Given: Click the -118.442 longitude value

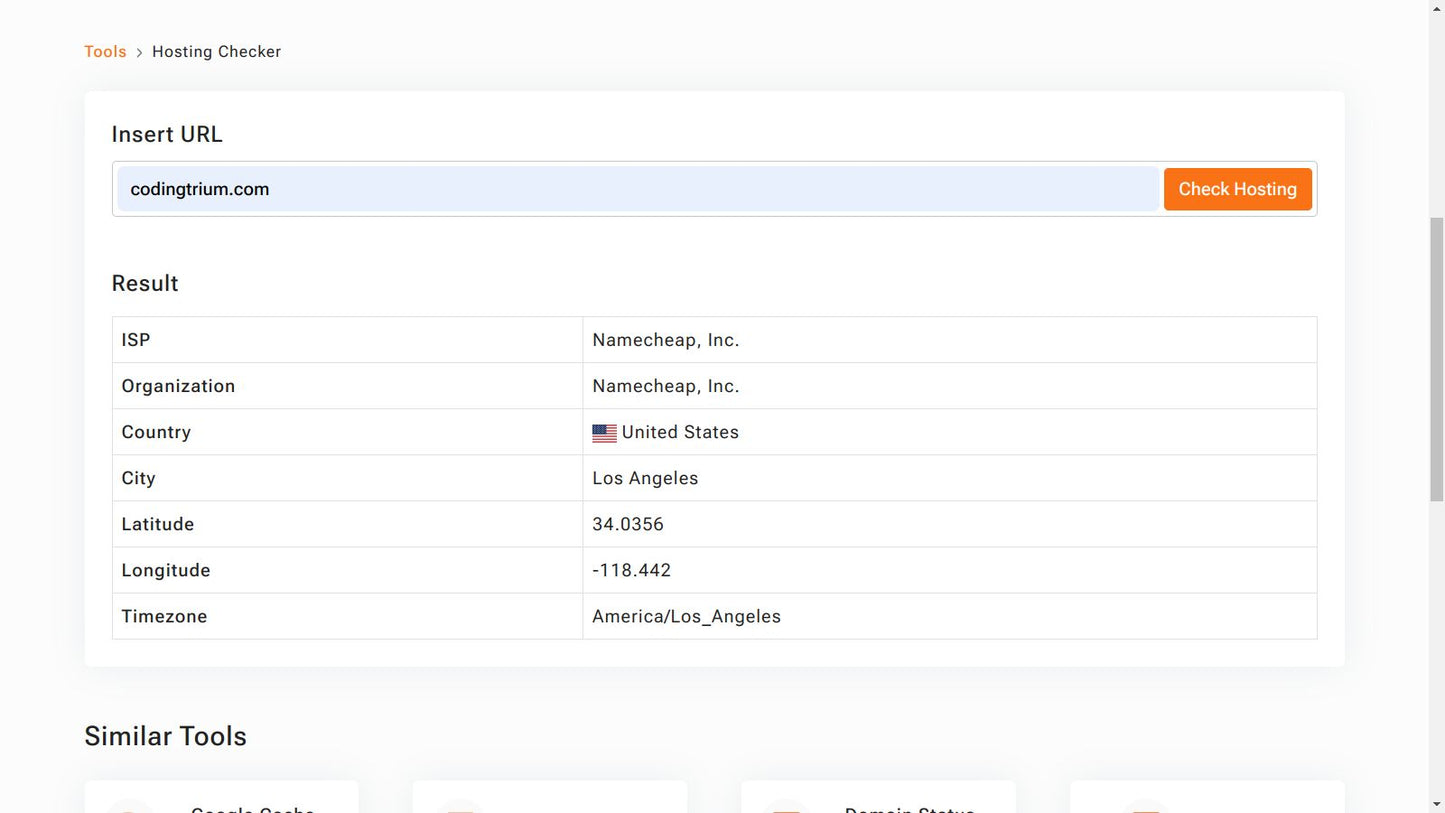Looking at the screenshot, I should point(632,570).
